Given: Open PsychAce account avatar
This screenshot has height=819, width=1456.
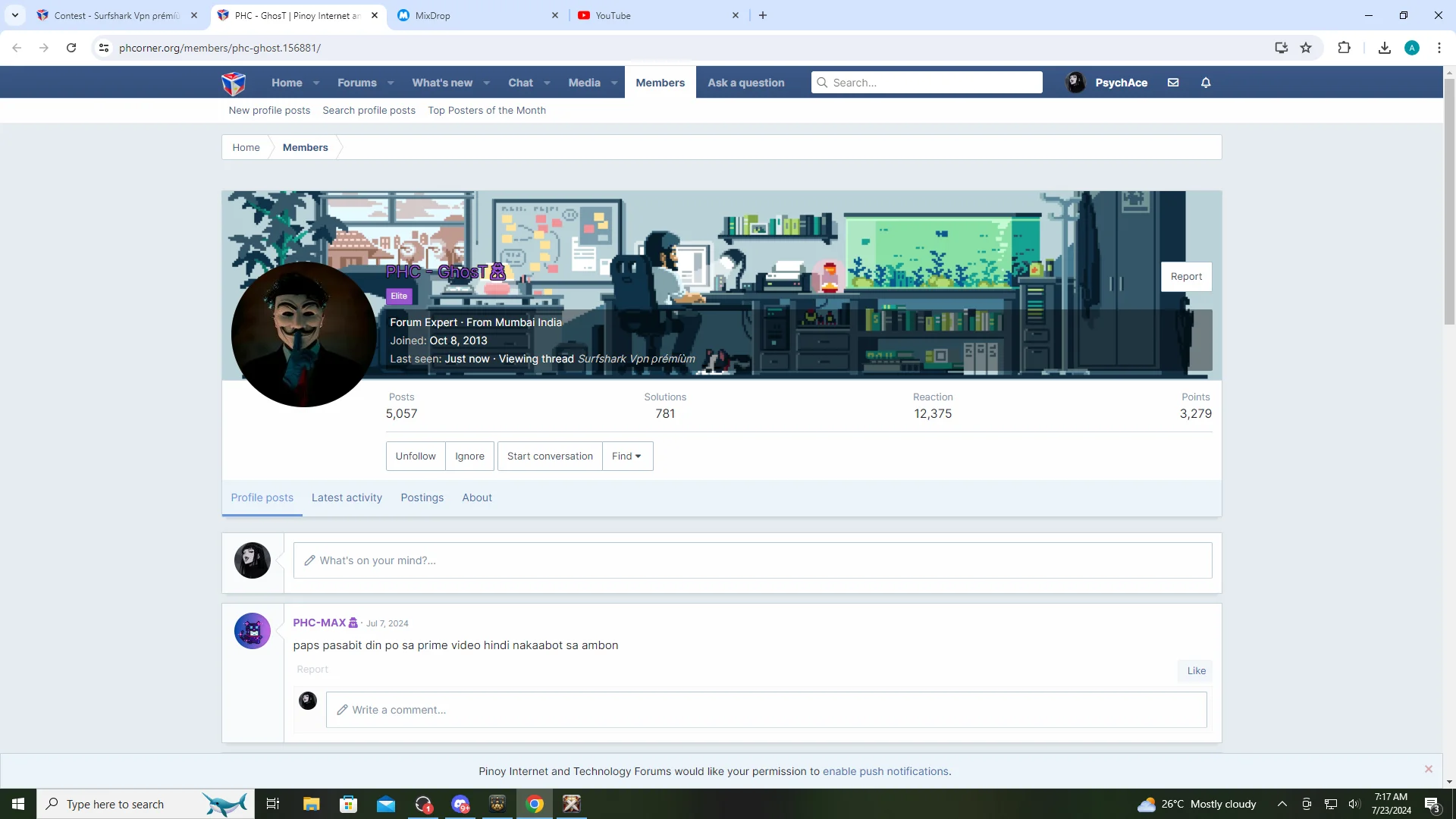Looking at the screenshot, I should click(x=1075, y=83).
